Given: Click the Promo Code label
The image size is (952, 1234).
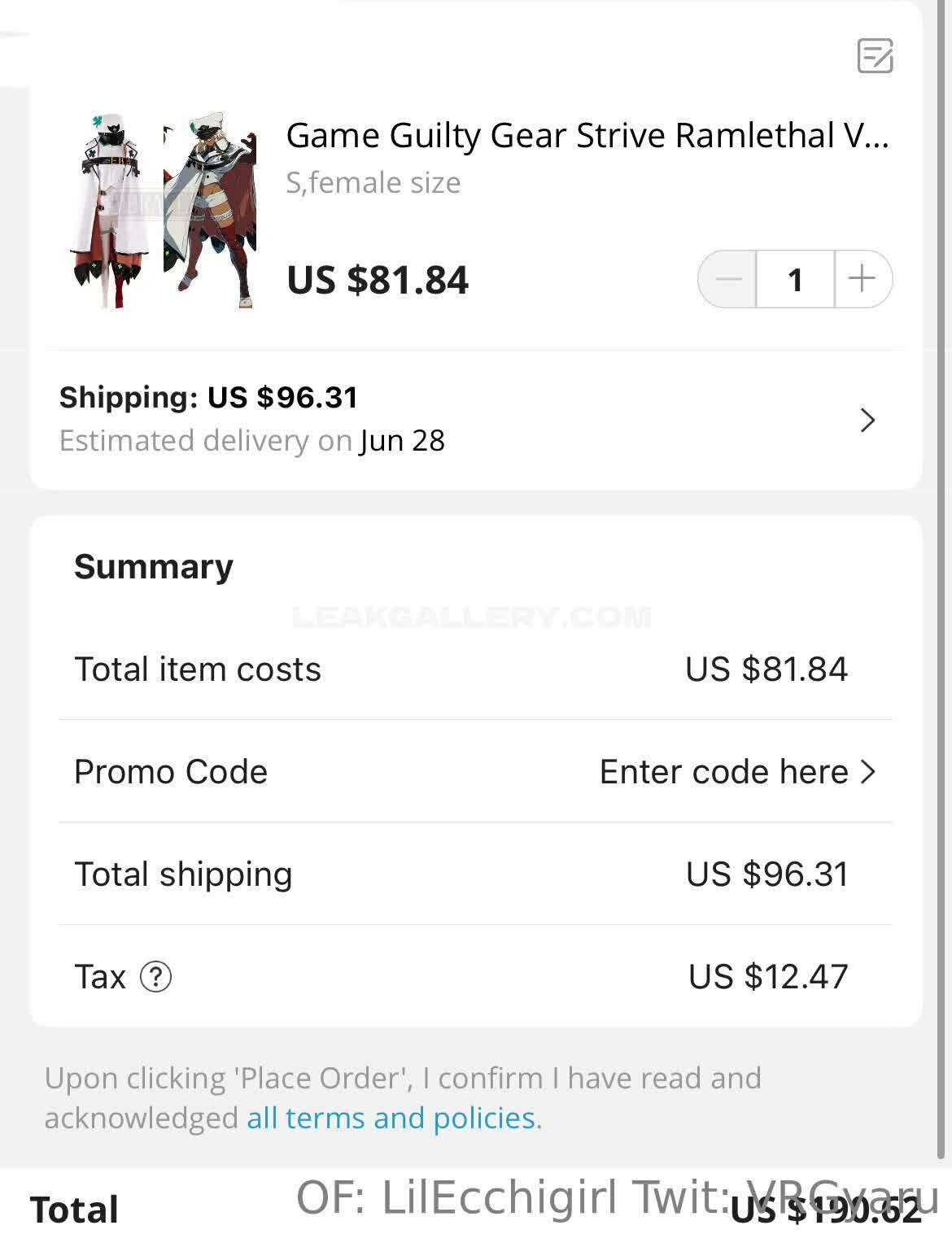Looking at the screenshot, I should click(x=171, y=771).
